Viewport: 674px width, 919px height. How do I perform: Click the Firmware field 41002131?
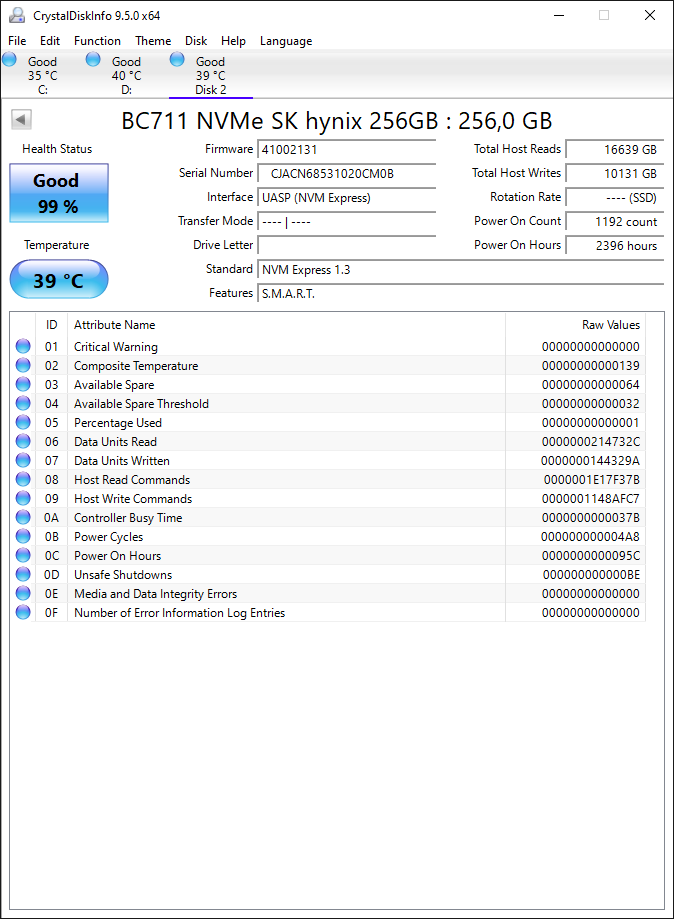click(347, 149)
